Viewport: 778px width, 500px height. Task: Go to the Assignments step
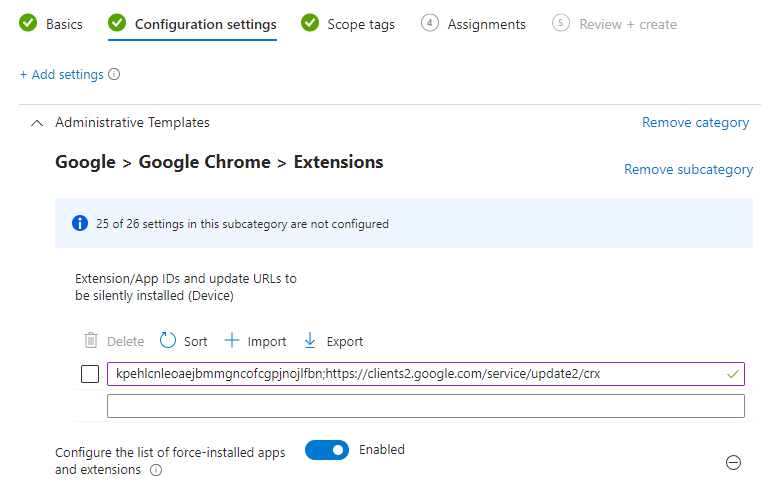[474, 24]
